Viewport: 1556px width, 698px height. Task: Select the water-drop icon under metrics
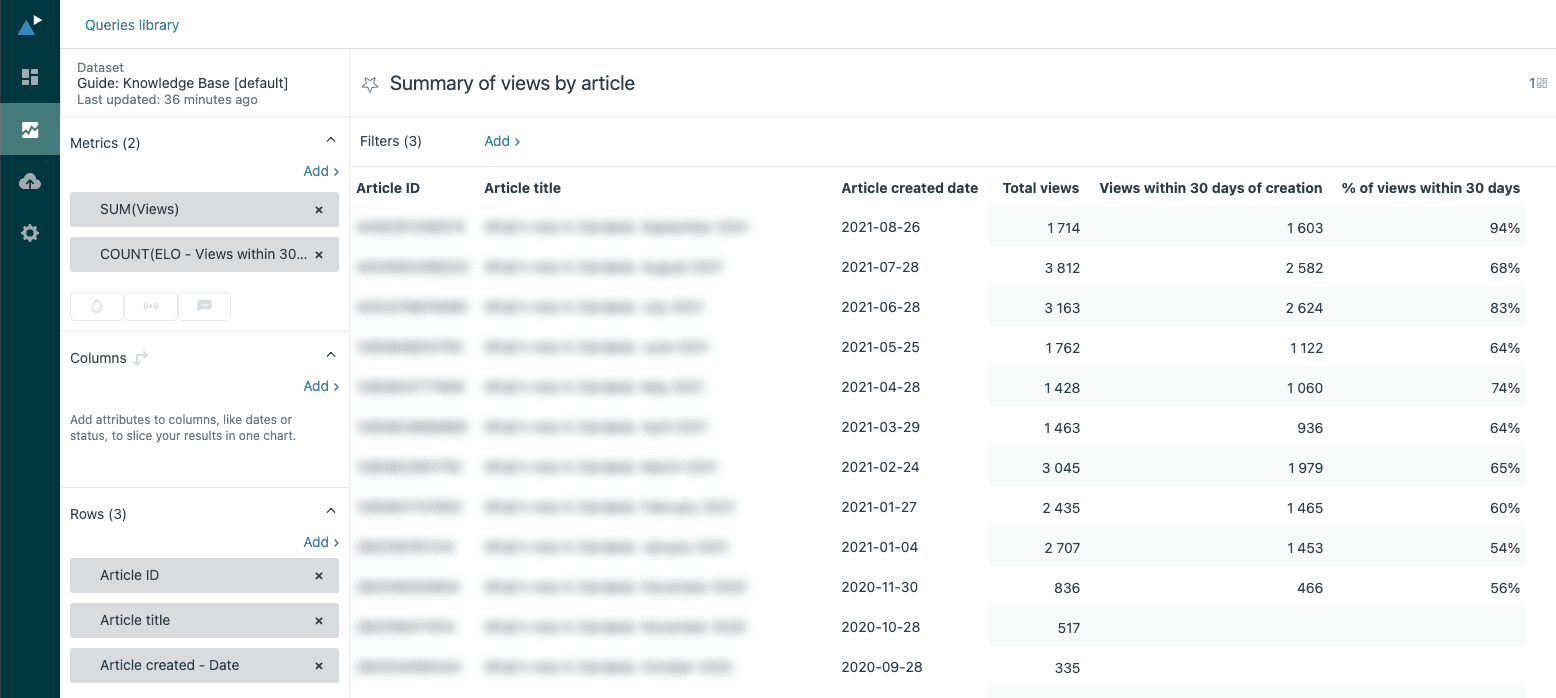click(96, 306)
